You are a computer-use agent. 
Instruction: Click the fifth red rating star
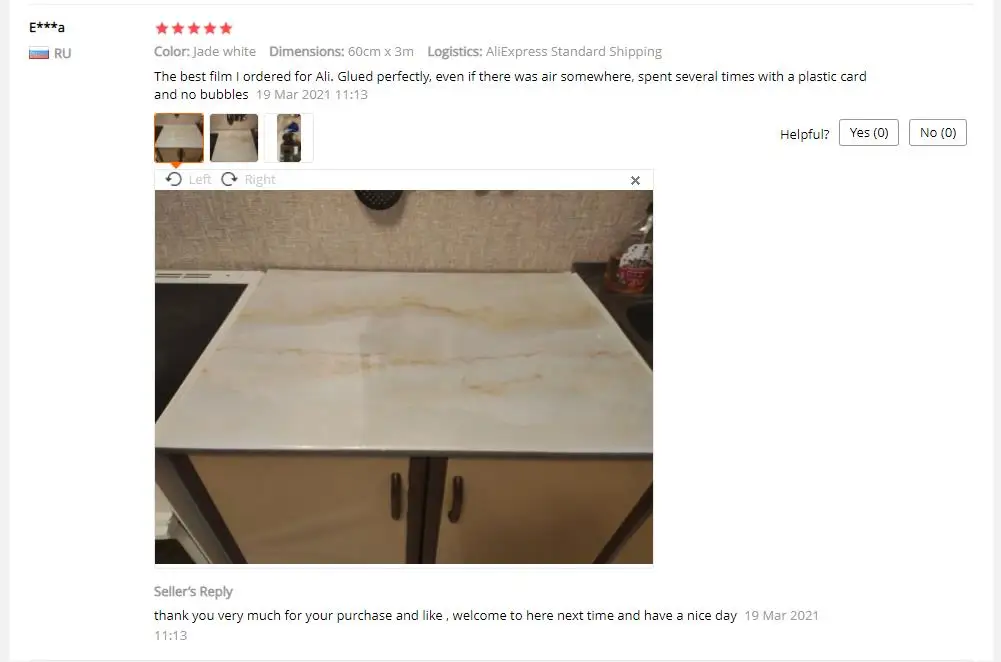[x=226, y=28]
